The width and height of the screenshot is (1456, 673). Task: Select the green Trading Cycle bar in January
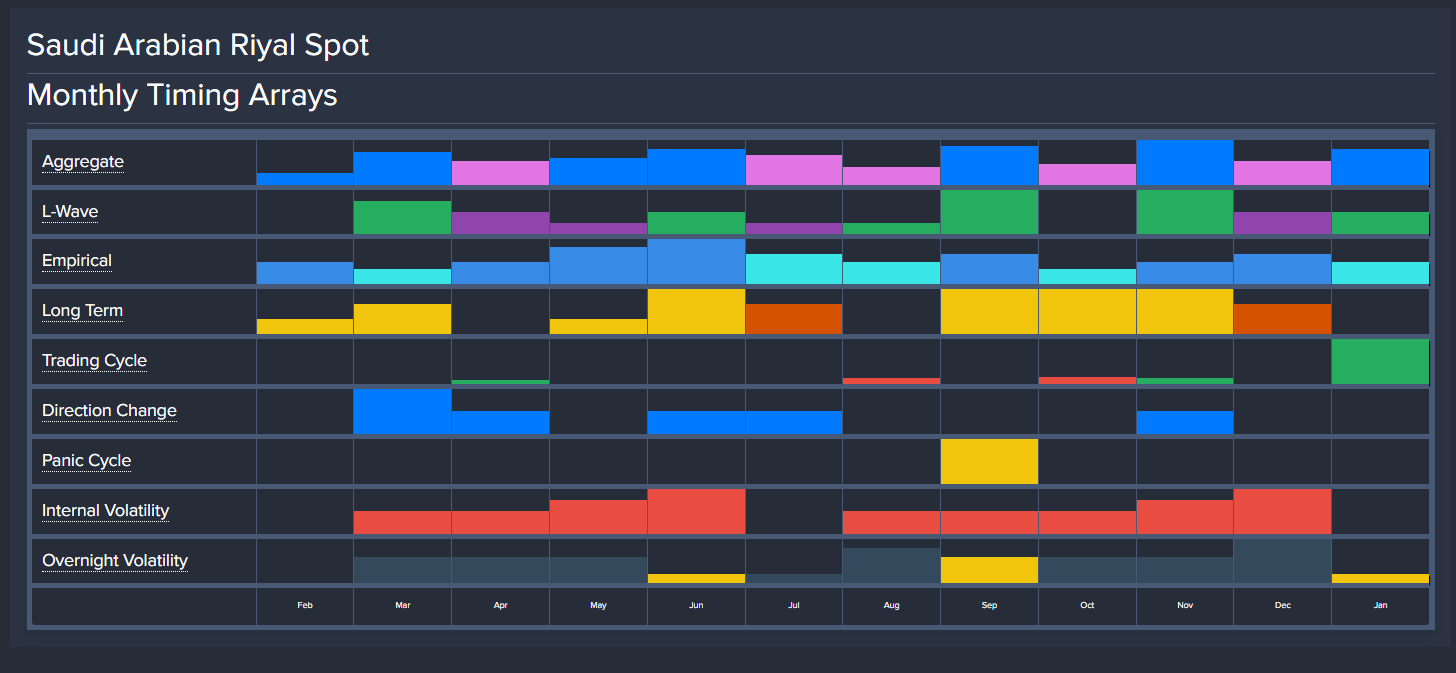pyautogui.click(x=1380, y=362)
